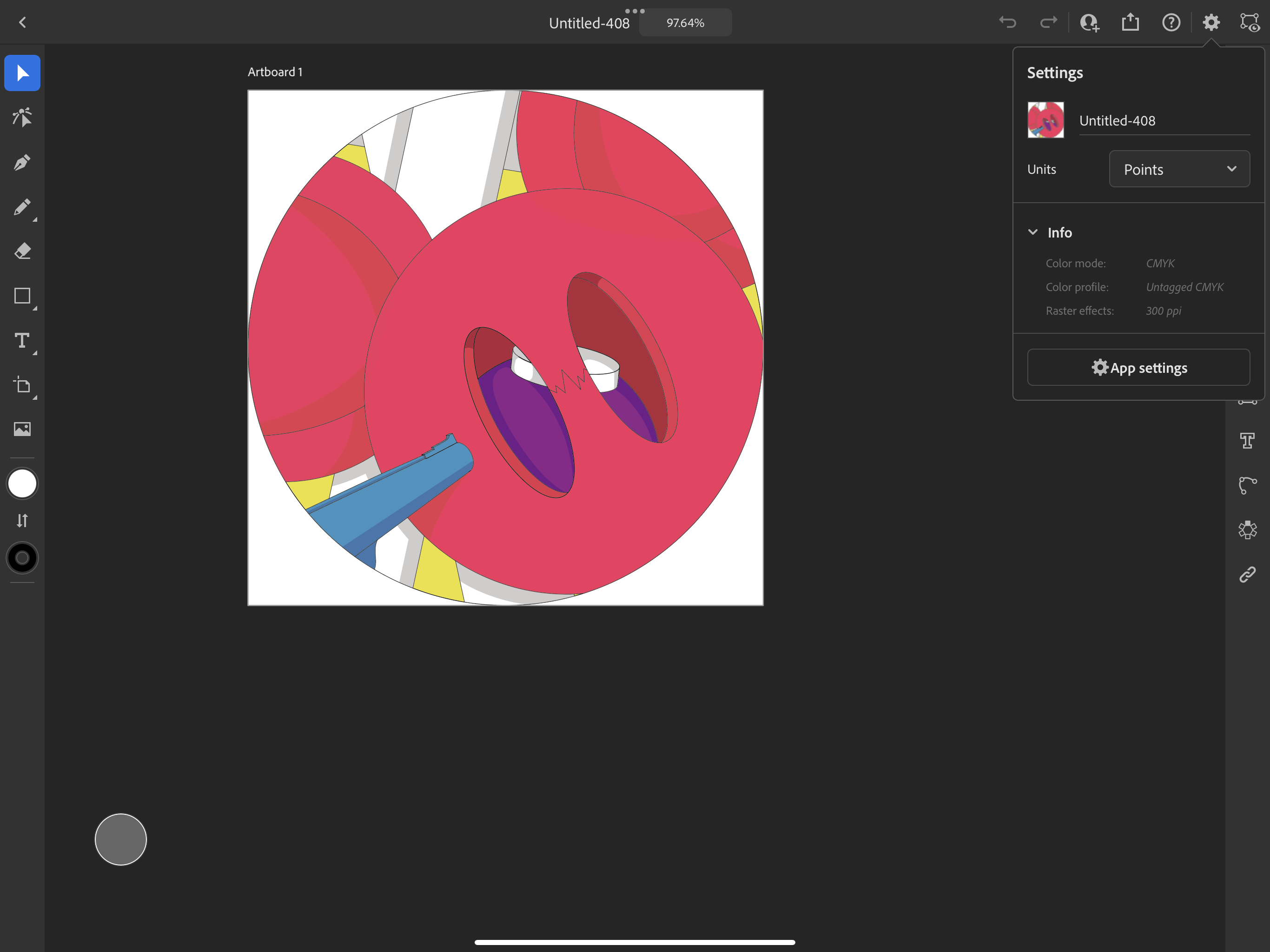Viewport: 1270px width, 952px height.
Task: Open the Units dropdown
Action: pyautogui.click(x=1179, y=168)
